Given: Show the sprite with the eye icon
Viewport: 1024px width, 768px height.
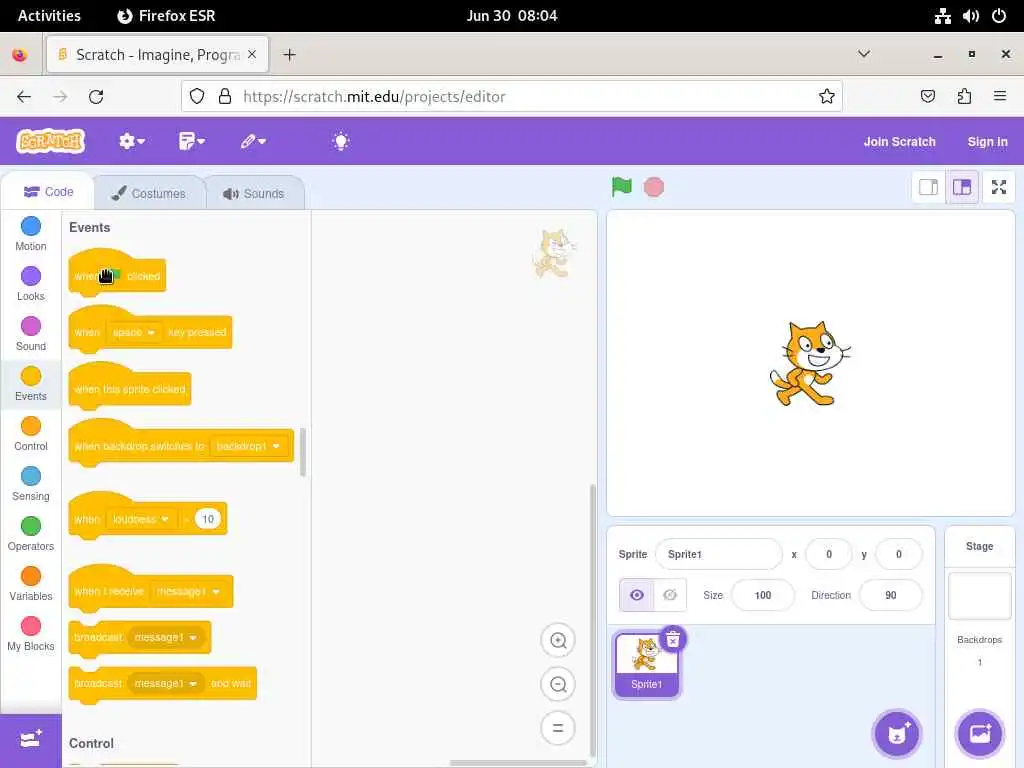Looking at the screenshot, I should 637,595.
